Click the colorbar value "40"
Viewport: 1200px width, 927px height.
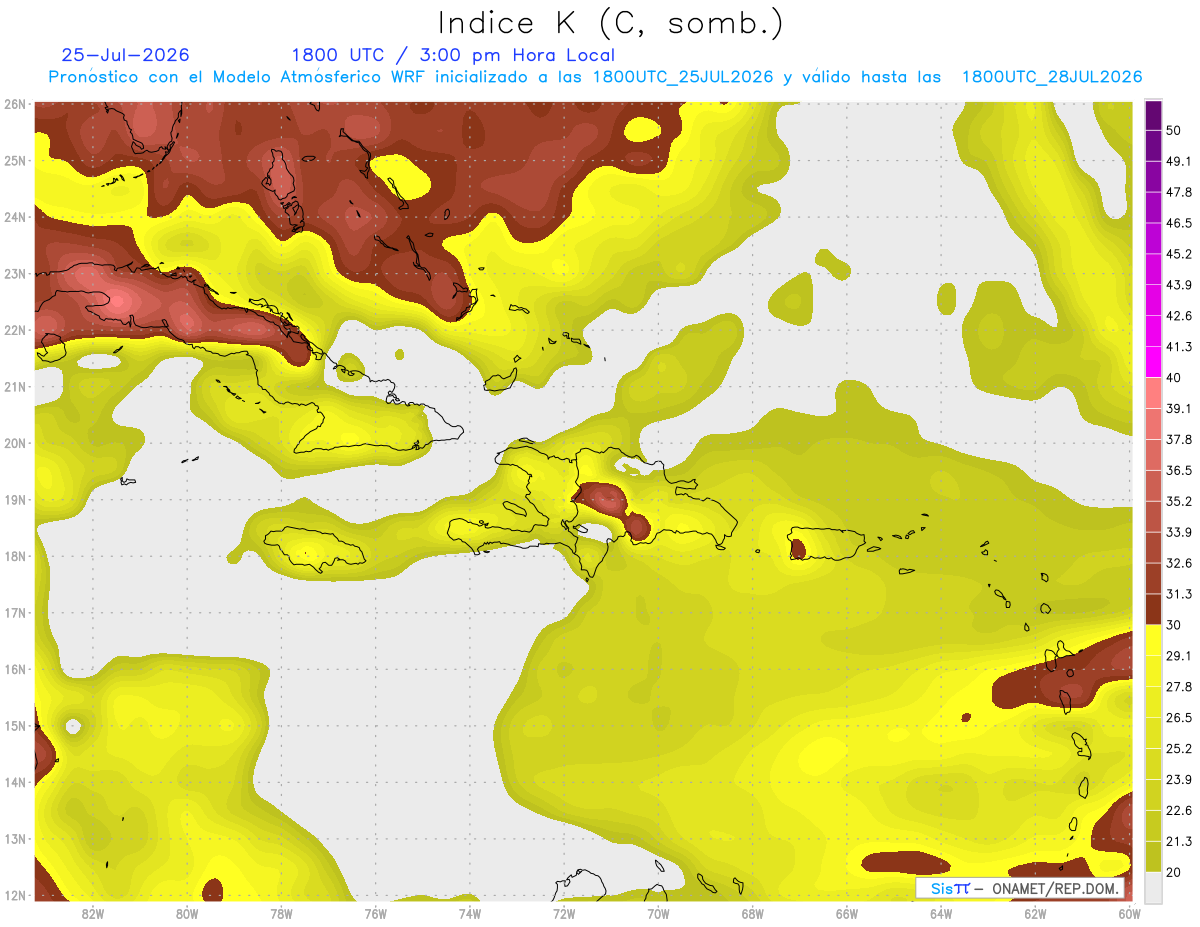(1174, 378)
